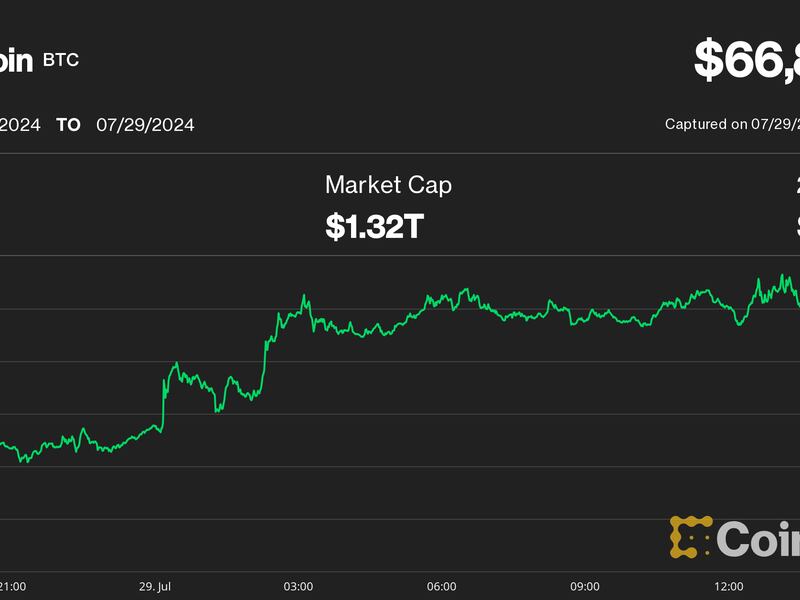The height and width of the screenshot is (600, 800).
Task: Click the 03:00 time axis label
Action: point(298,586)
